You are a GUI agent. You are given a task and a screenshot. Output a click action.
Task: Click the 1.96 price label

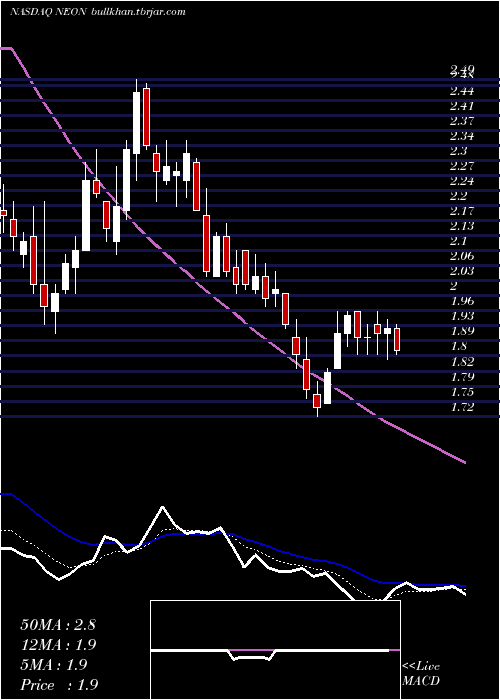click(462, 301)
